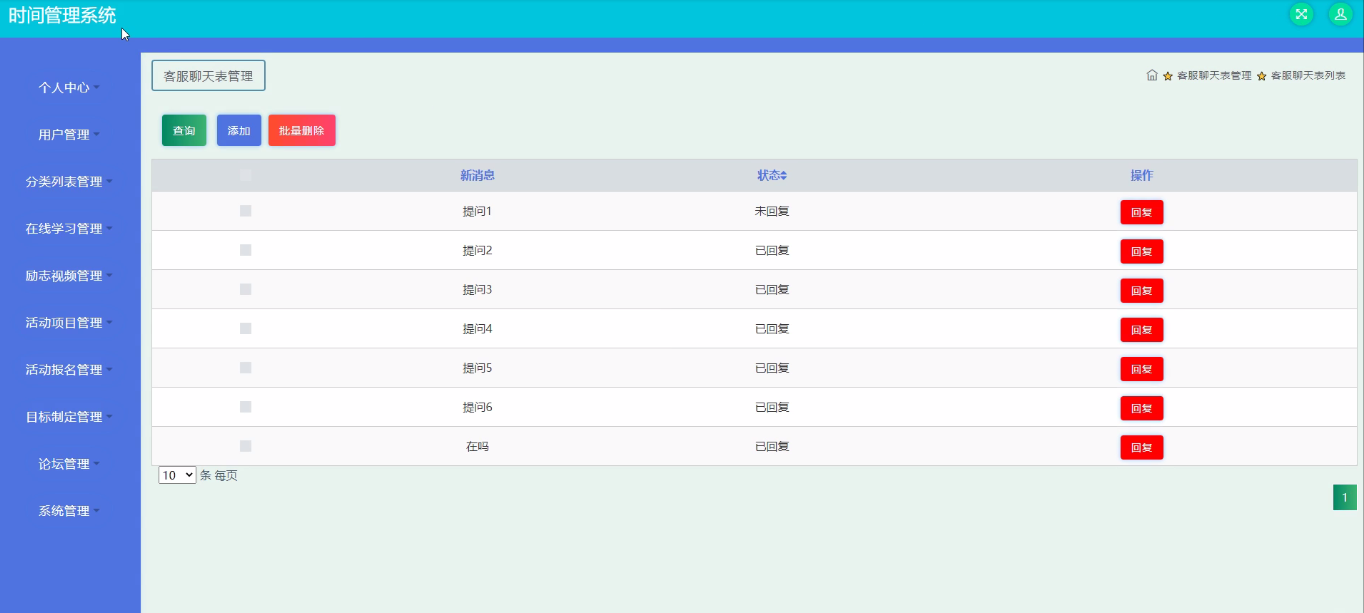The image size is (1364, 613).
Task: Check the checkbox for row 提问5
Action: pyautogui.click(x=246, y=368)
